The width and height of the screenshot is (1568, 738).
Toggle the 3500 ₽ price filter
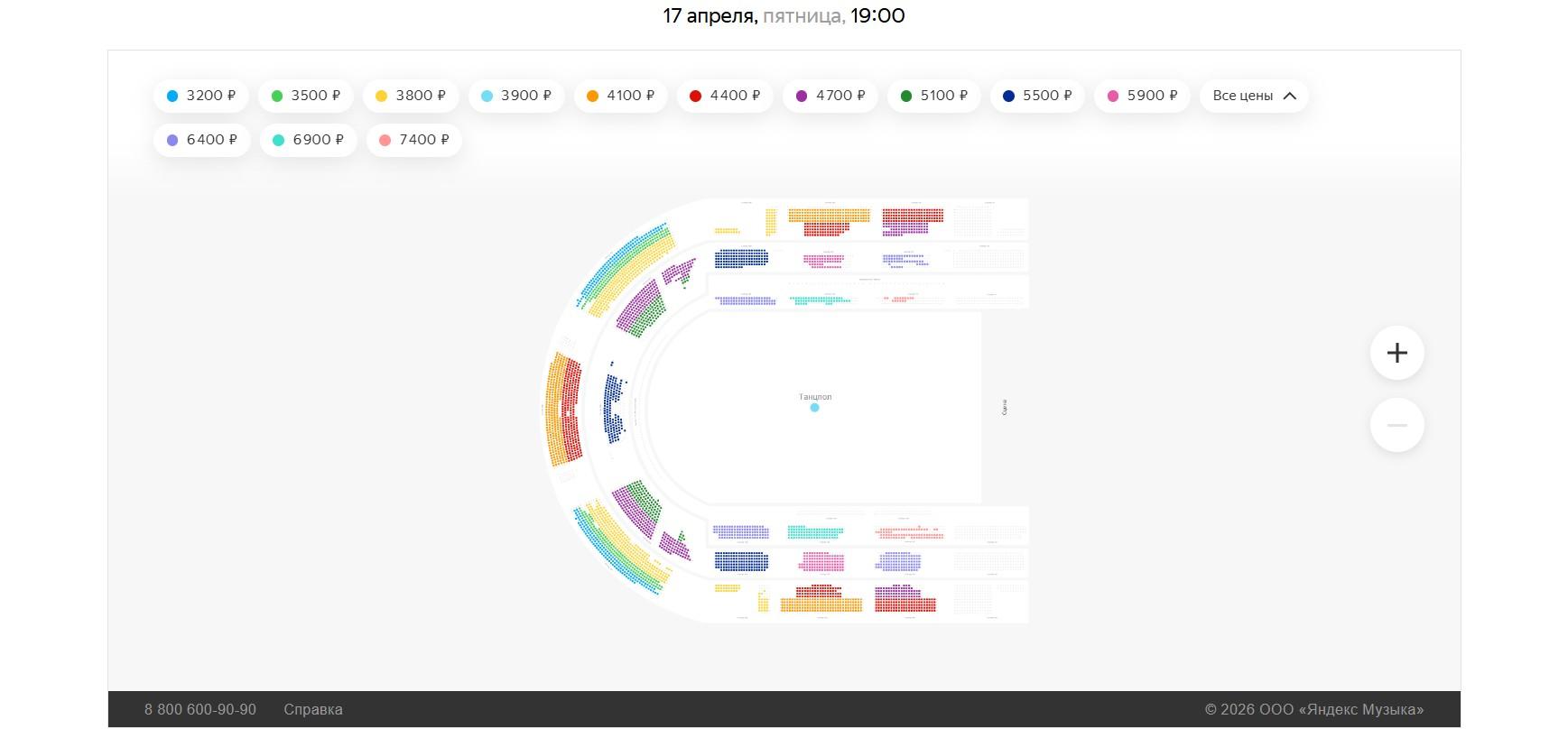(306, 96)
